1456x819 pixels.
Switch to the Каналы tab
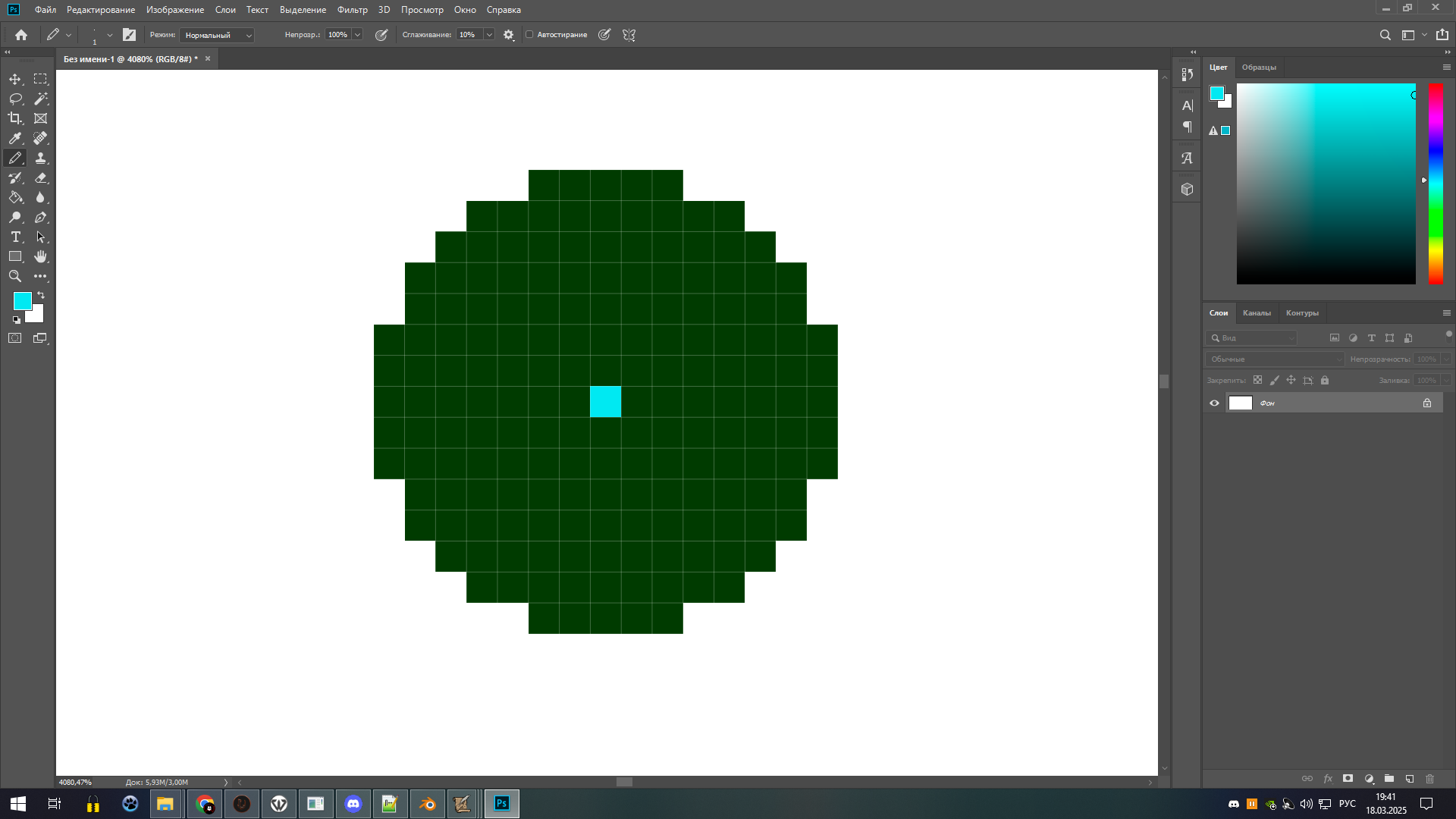1257,313
